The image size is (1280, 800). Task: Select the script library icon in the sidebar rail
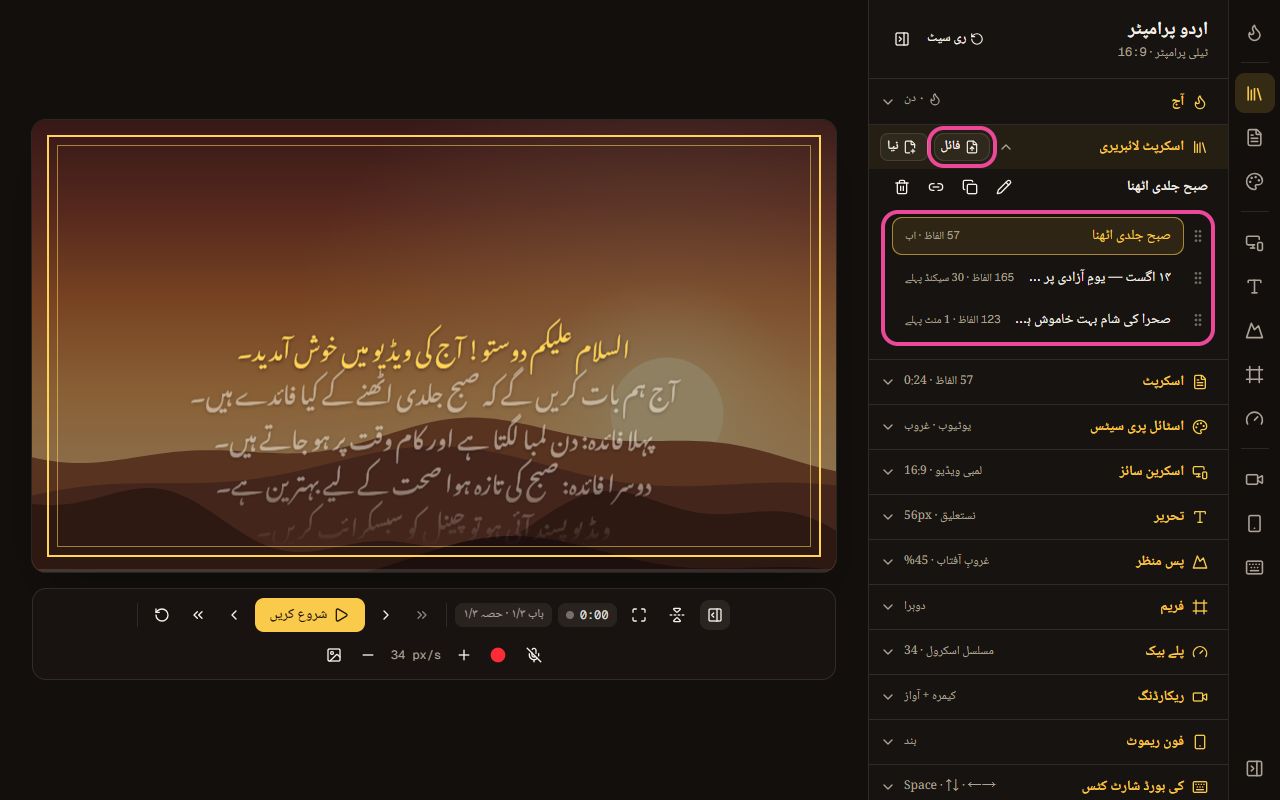tap(1254, 93)
